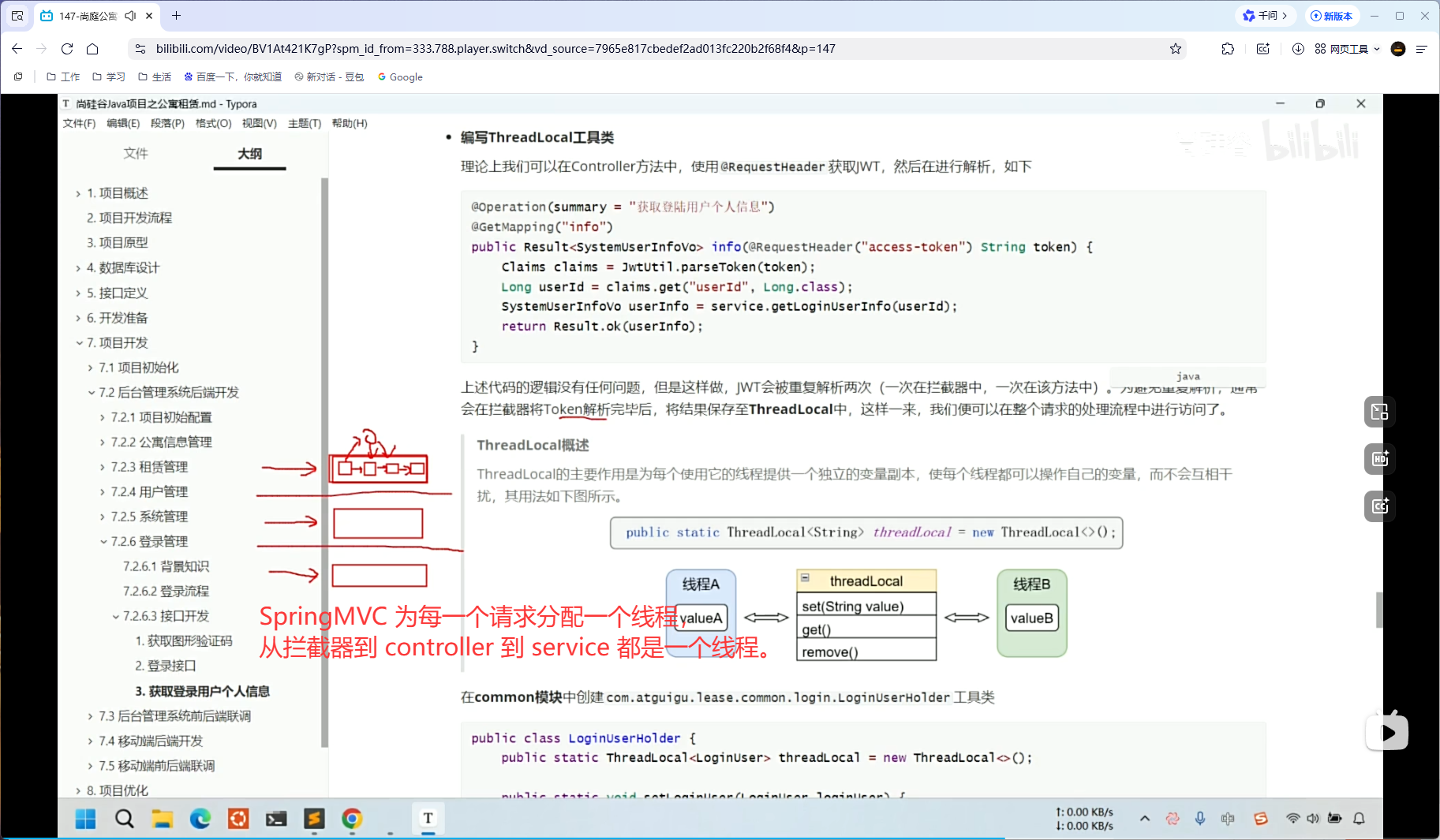Collapse outline item 7.2 后台管理系统后端开发
This screenshot has height=840, width=1440.
coord(91,393)
